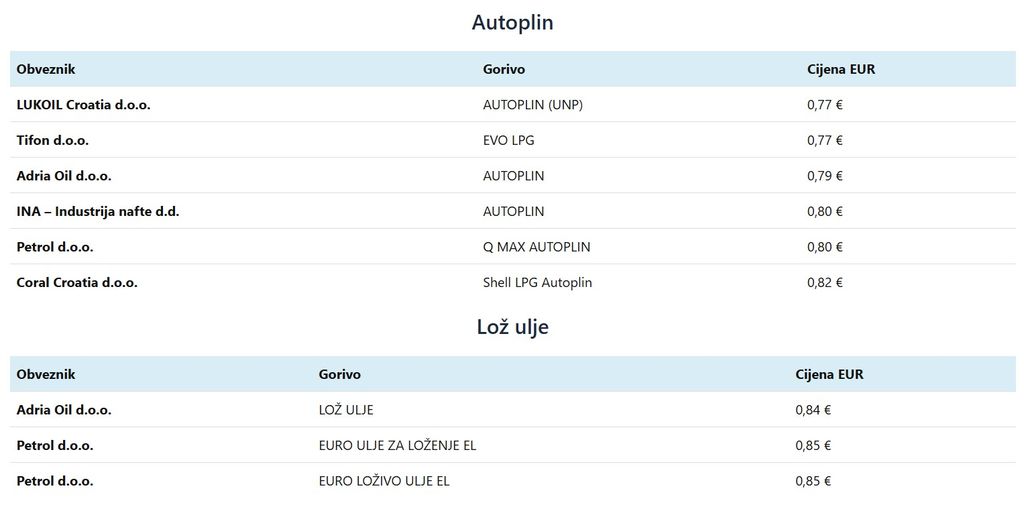Click Gorivo header in the Autoplin table
Viewport: 1024px width, 507px height.
pyautogui.click(x=504, y=69)
